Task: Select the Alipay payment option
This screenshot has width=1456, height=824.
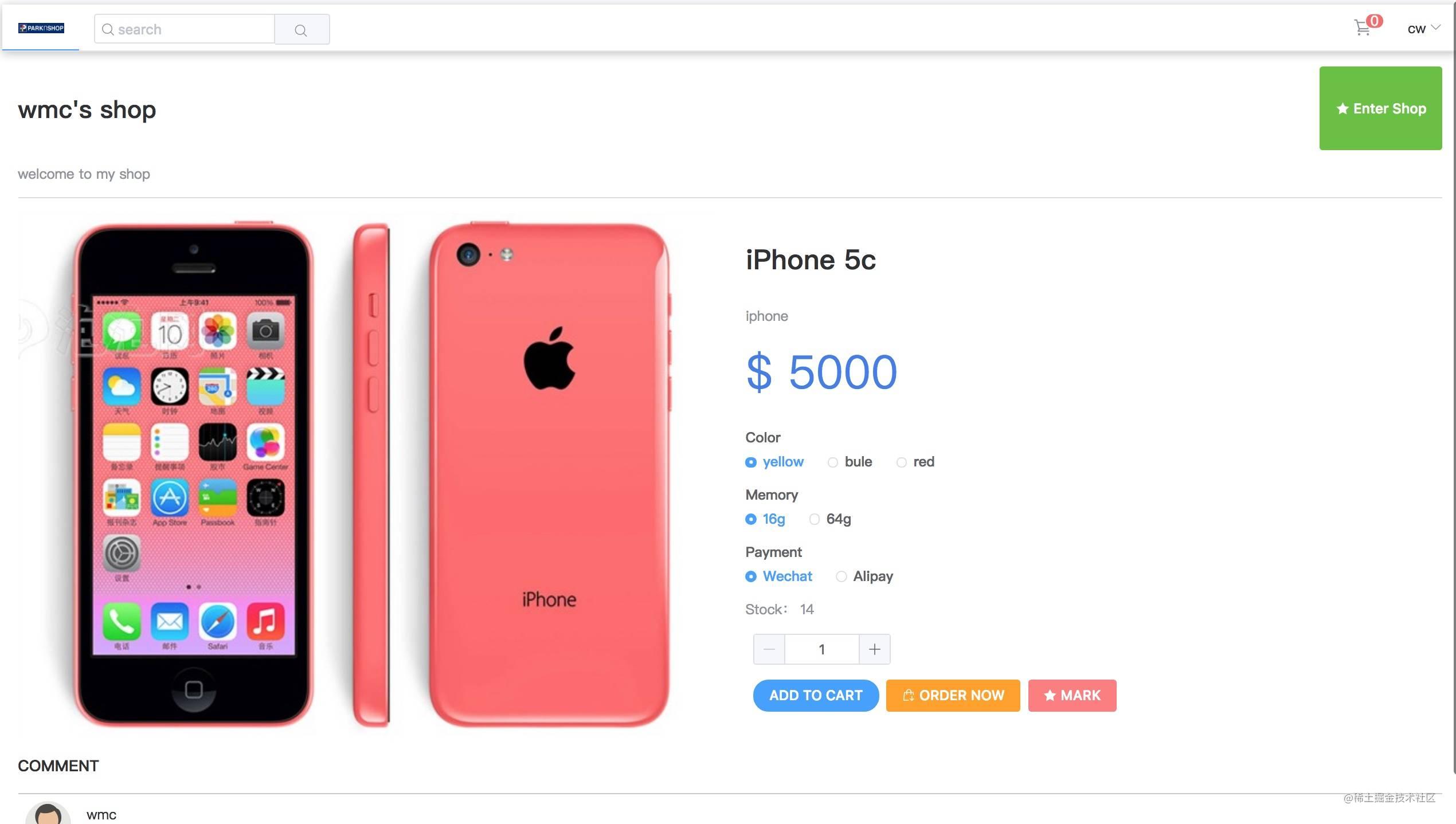Action: (841, 576)
